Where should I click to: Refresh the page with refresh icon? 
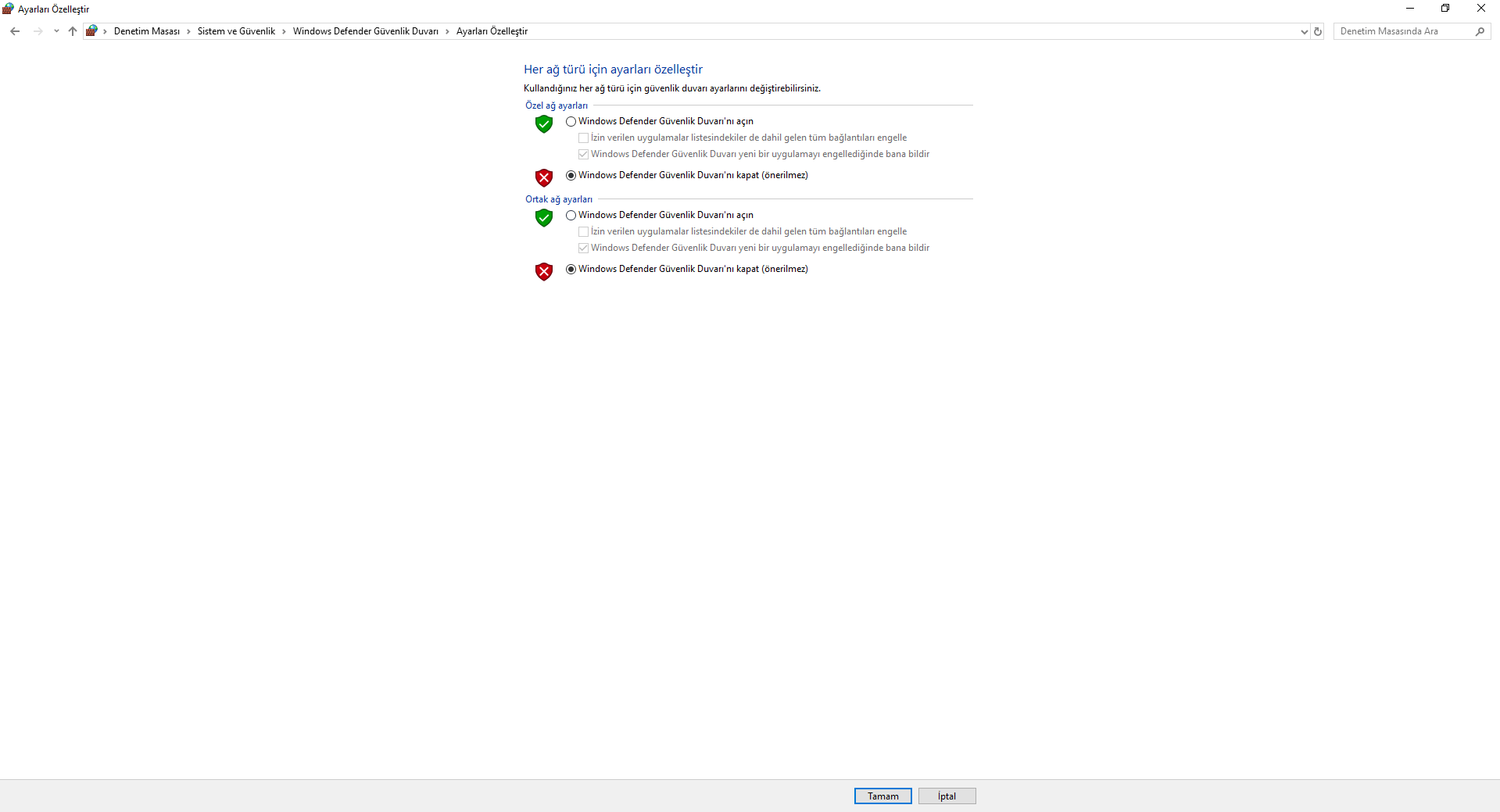[1318, 32]
